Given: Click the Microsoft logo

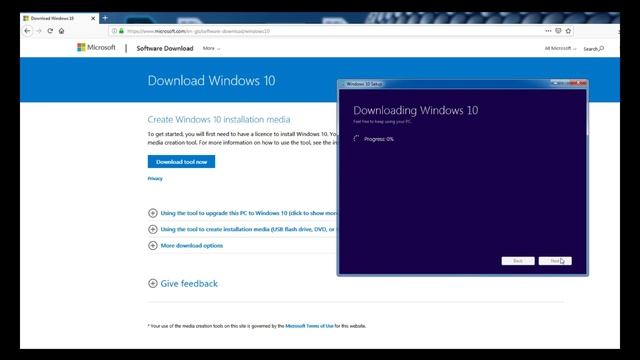Looking at the screenshot, I should coord(96,47).
